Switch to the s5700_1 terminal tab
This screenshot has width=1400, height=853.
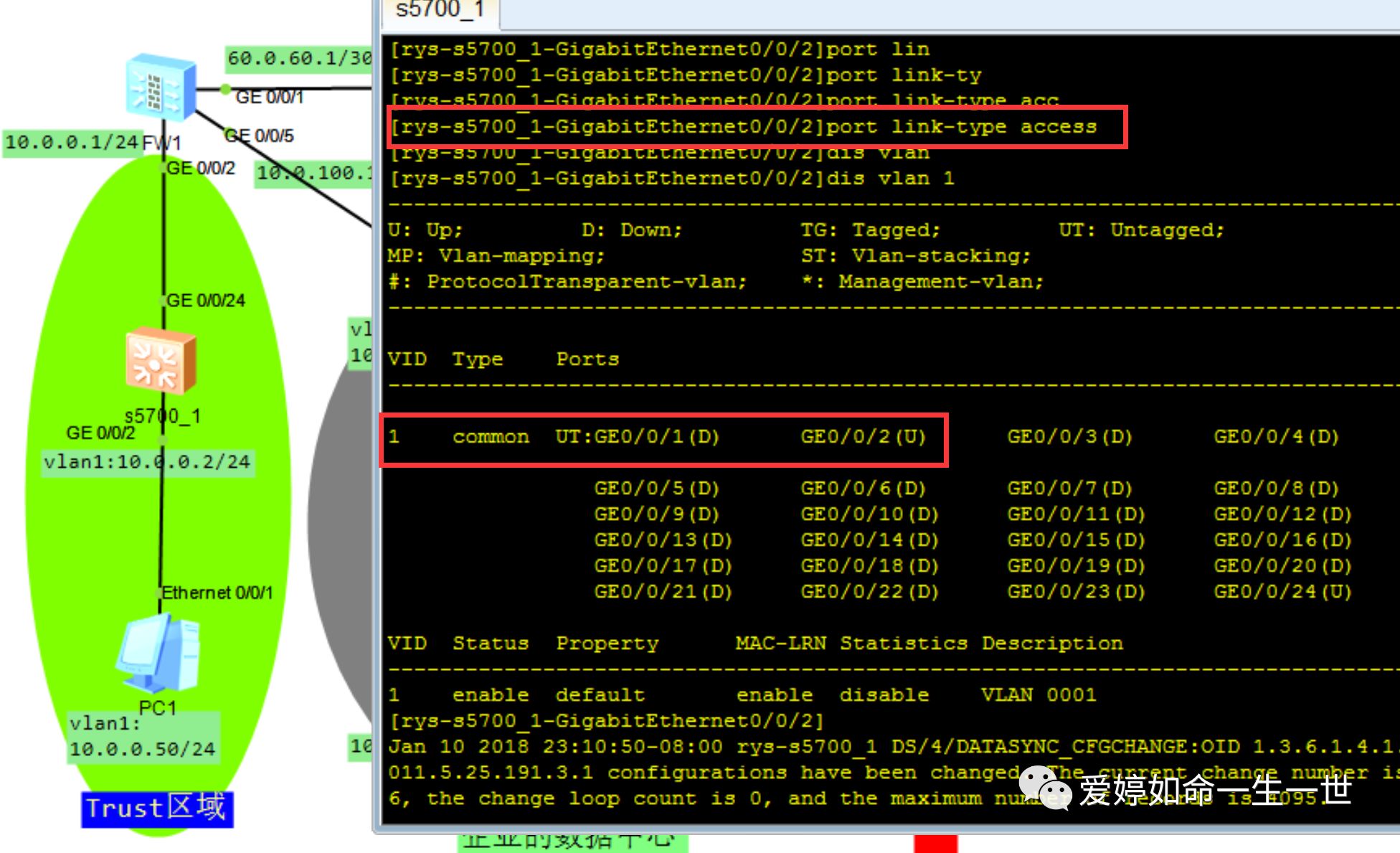coord(439,10)
